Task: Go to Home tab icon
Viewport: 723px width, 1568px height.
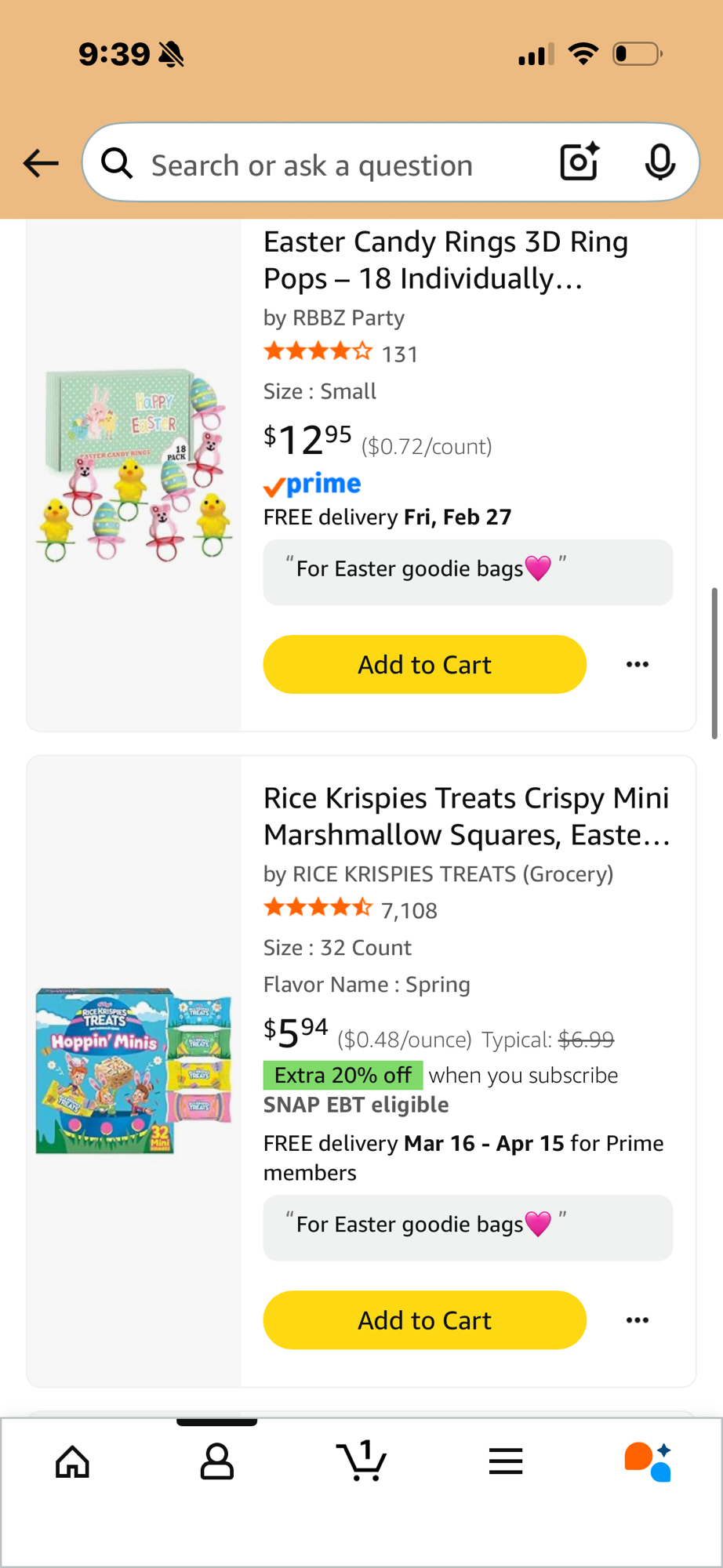Action: click(x=73, y=1462)
